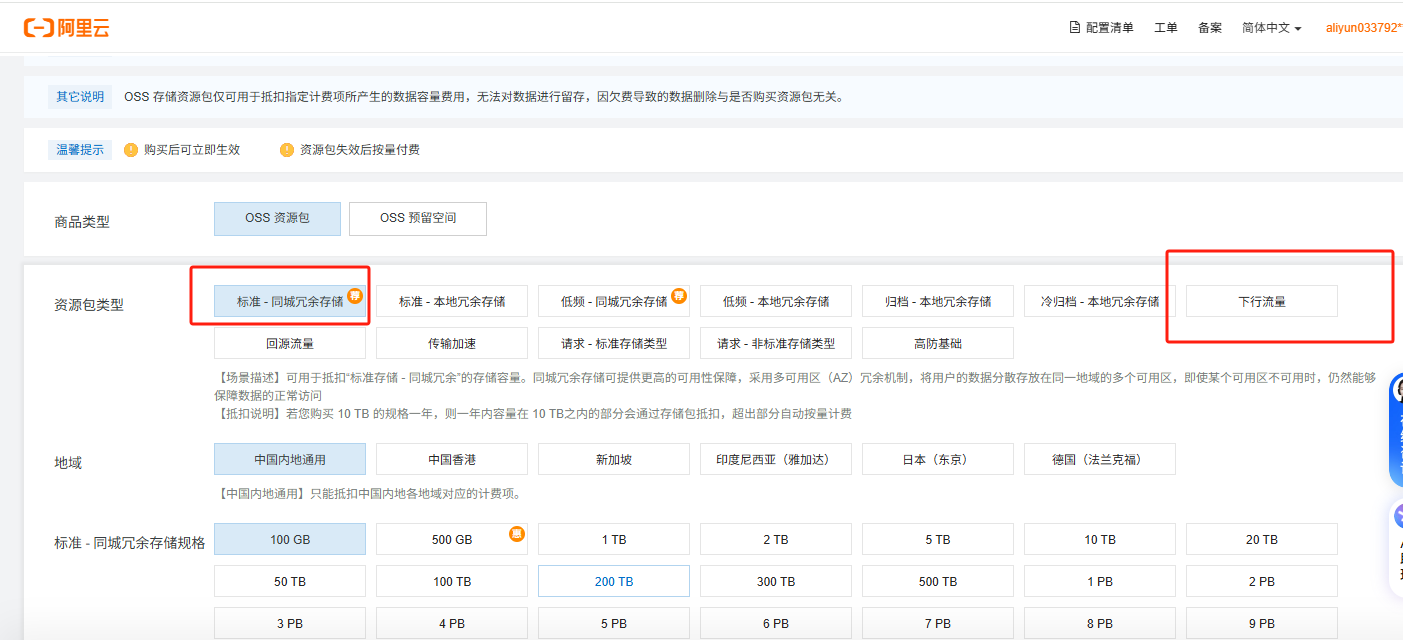Choose the 100 TB specification
Viewport: 1403px width, 640px height.
(452, 581)
